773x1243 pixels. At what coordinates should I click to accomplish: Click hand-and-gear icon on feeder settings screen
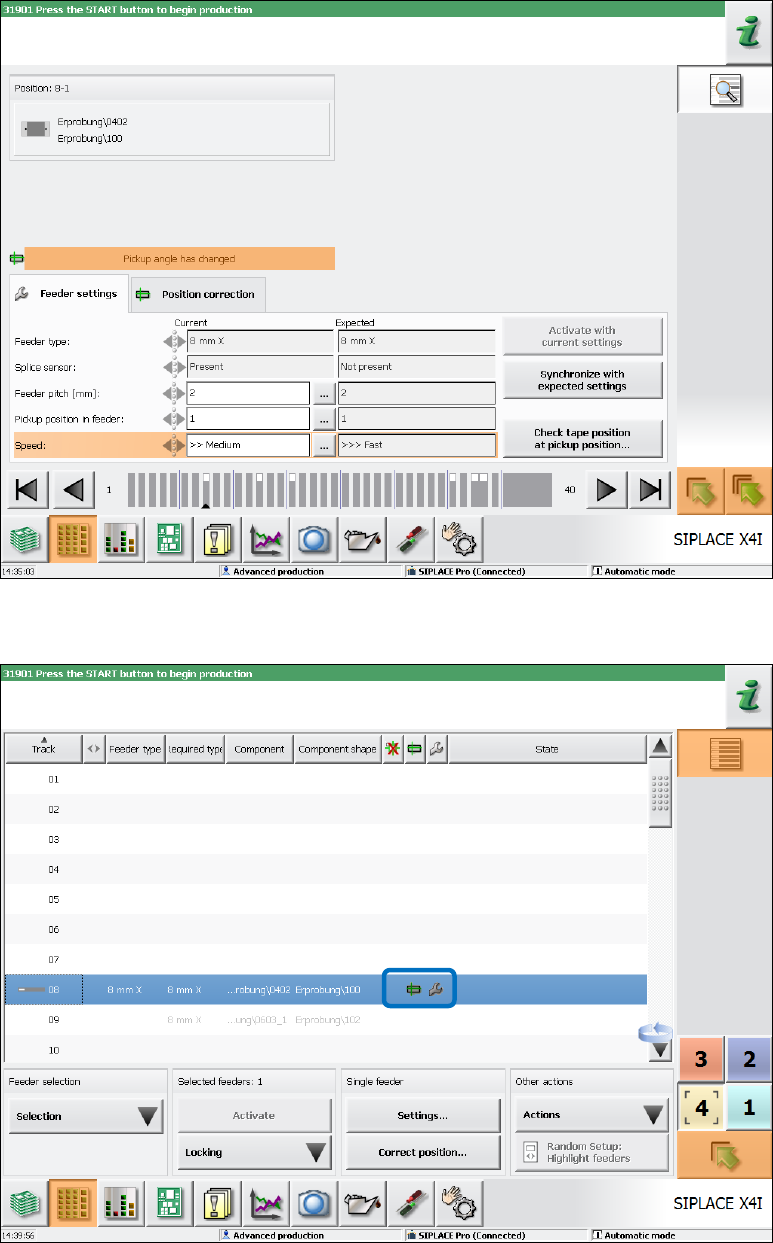pyautogui.click(x=458, y=542)
